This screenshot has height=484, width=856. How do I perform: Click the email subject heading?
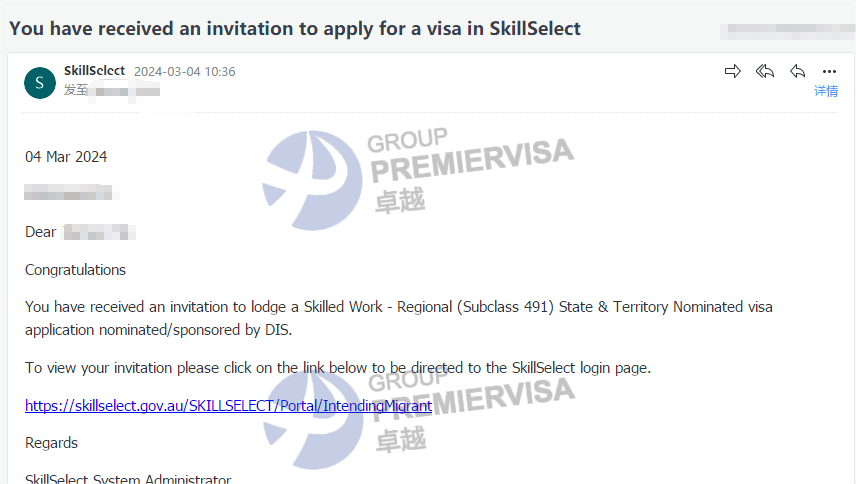[x=295, y=28]
